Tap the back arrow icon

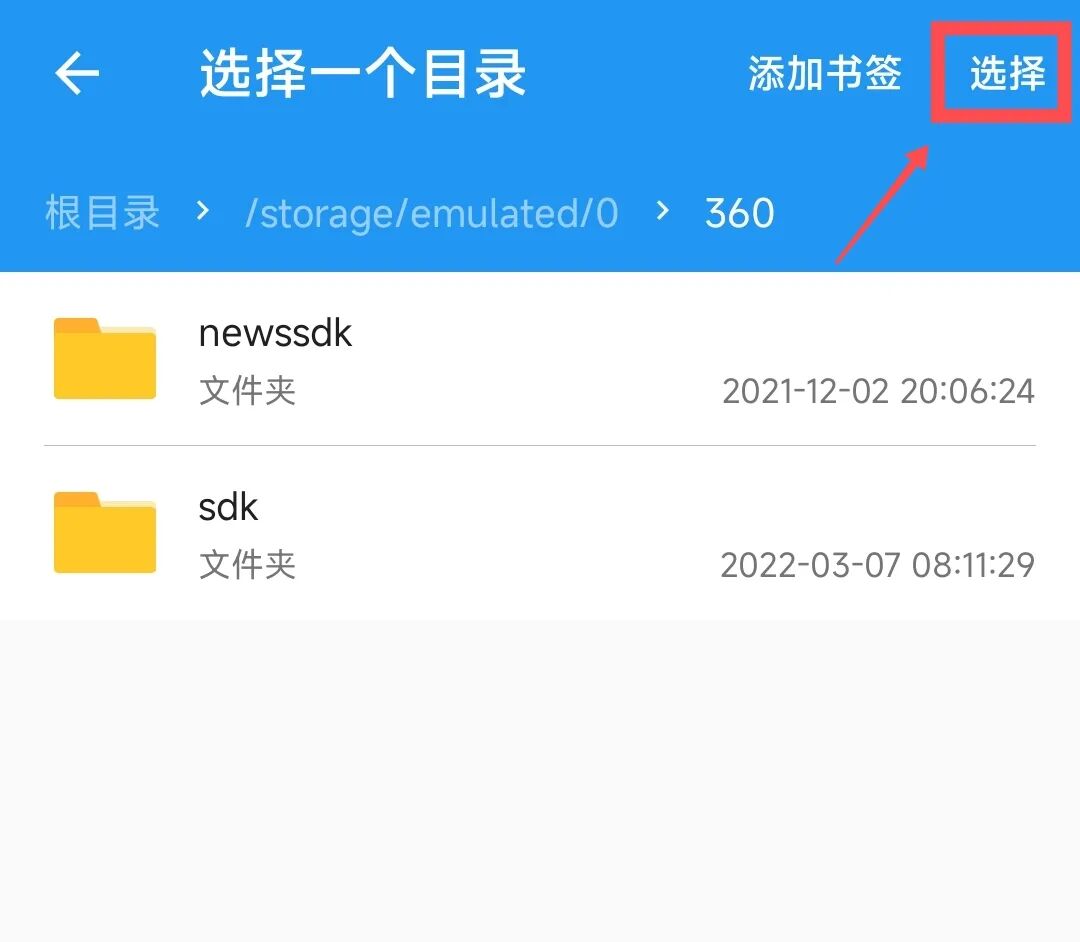tap(76, 72)
